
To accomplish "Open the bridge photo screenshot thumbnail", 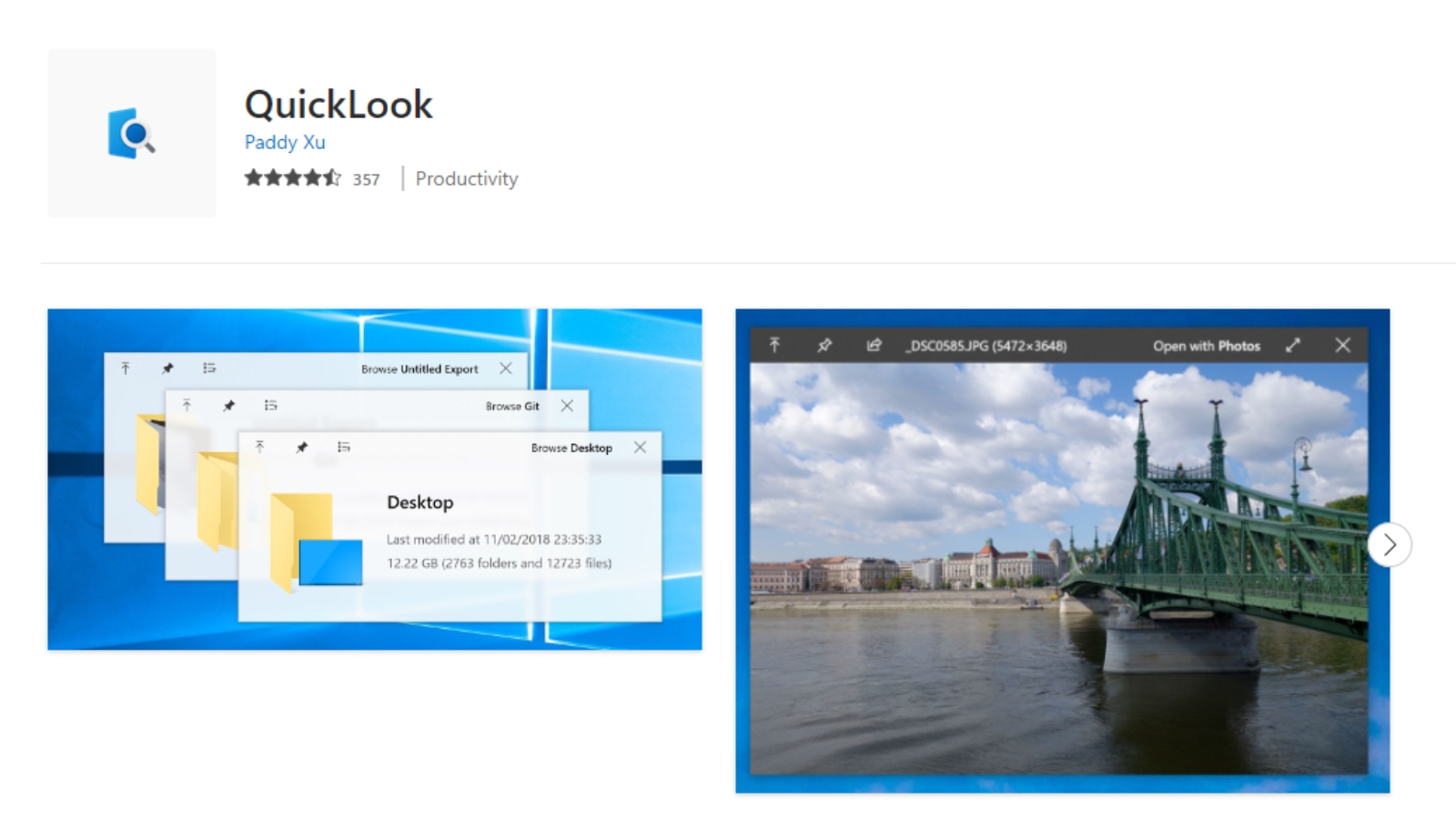I will point(1062,551).
